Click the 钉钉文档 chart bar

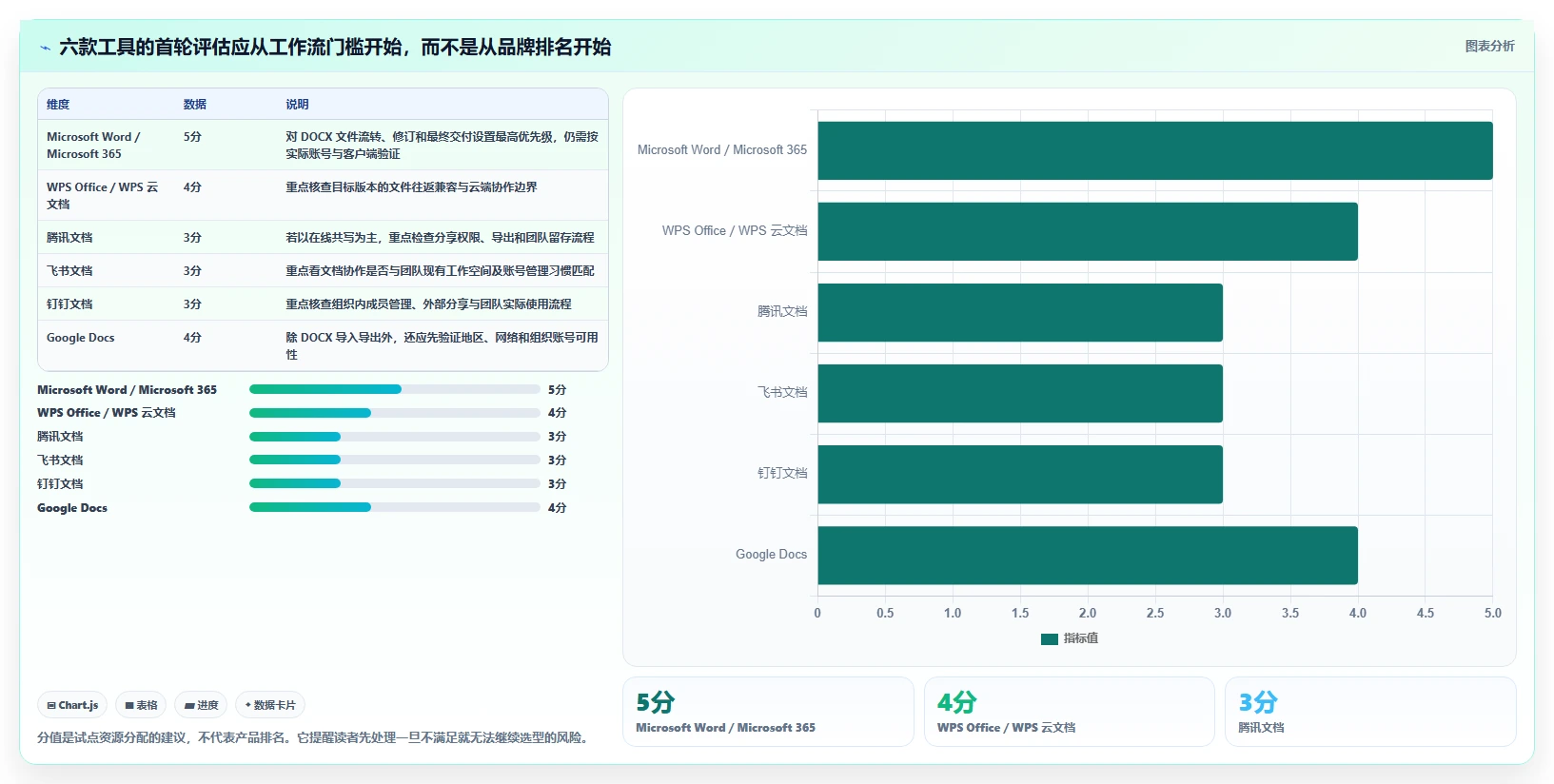tap(1020, 474)
